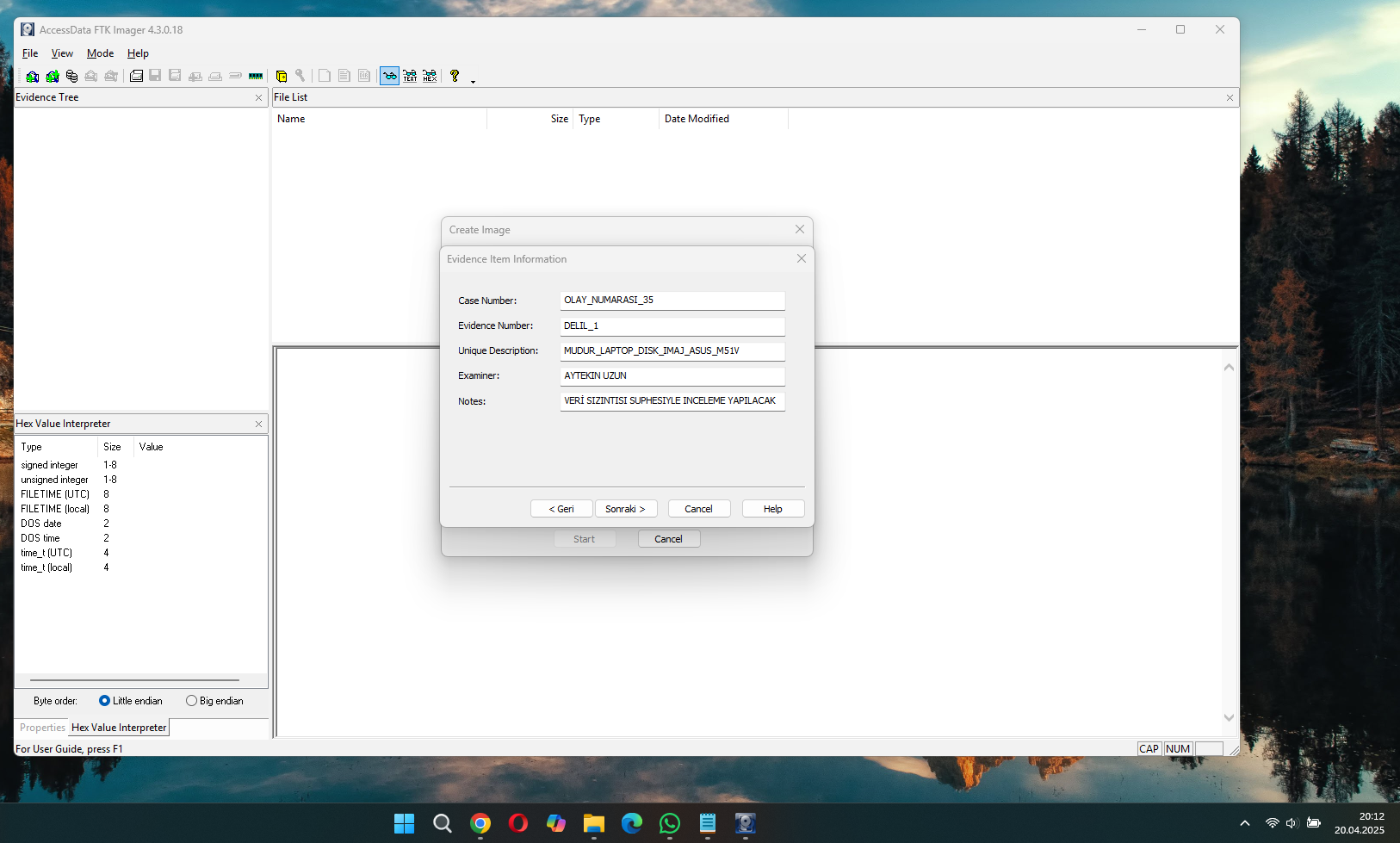Image resolution: width=1400 pixels, height=843 pixels.
Task: Switch to Hex Value Interpreter tab
Action: pos(119,728)
